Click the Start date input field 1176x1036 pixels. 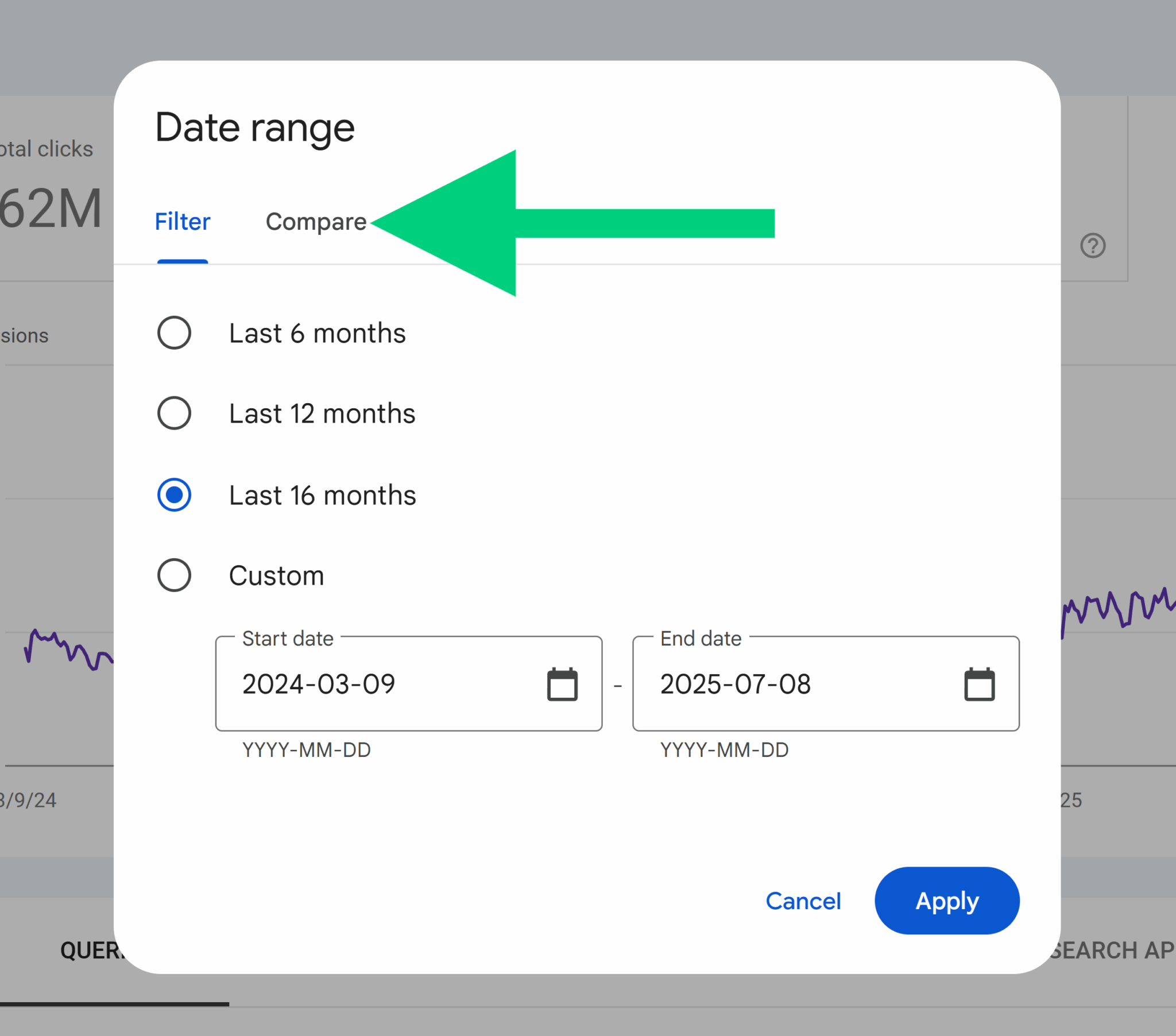point(408,683)
